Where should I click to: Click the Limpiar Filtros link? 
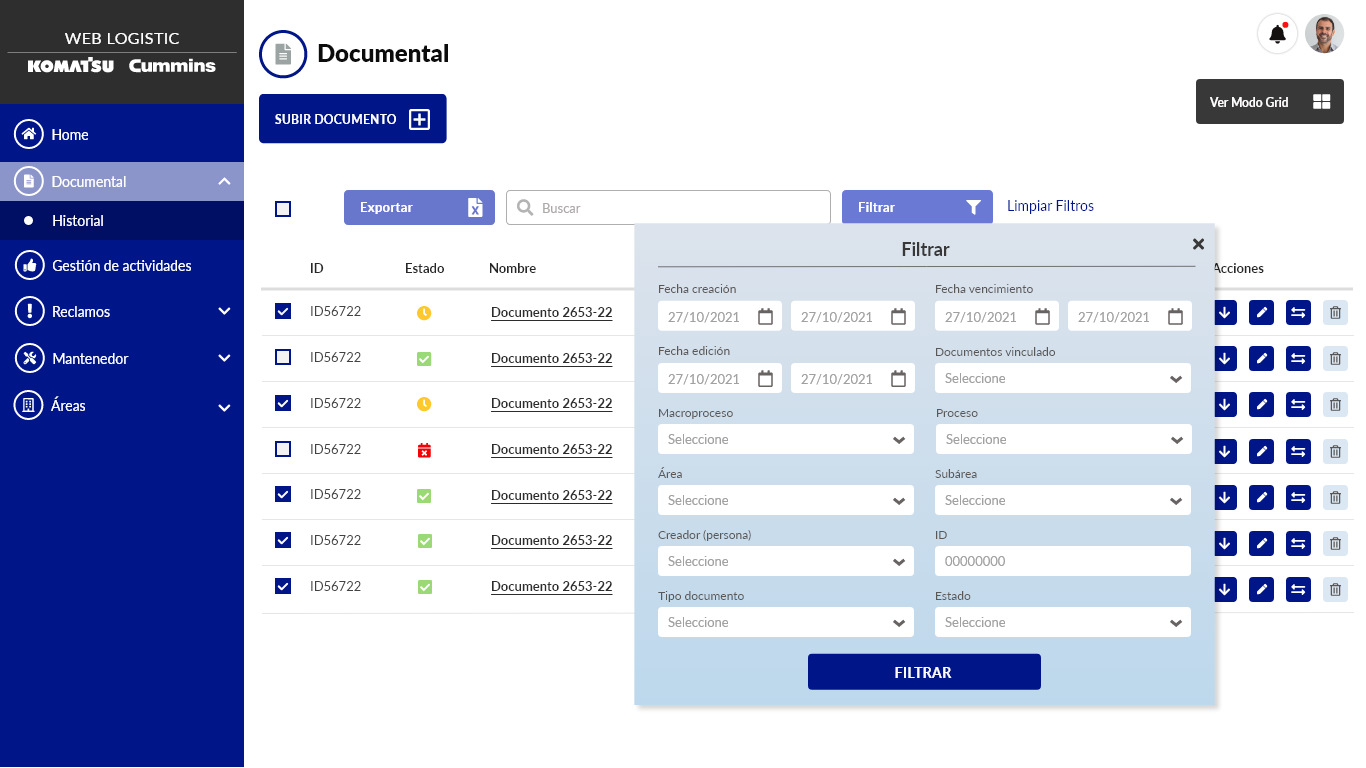[1050, 206]
